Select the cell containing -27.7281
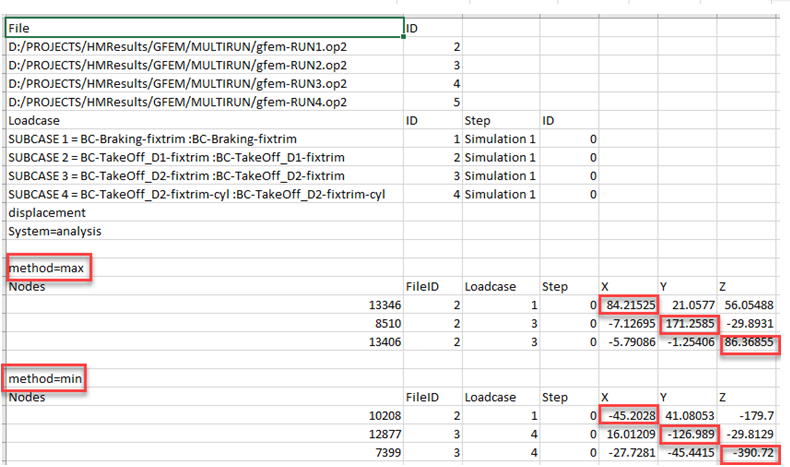This screenshot has width=790, height=467. 628,452
